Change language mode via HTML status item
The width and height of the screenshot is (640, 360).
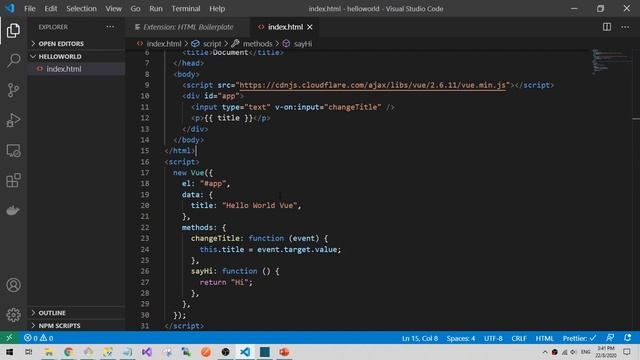pyautogui.click(x=544, y=338)
